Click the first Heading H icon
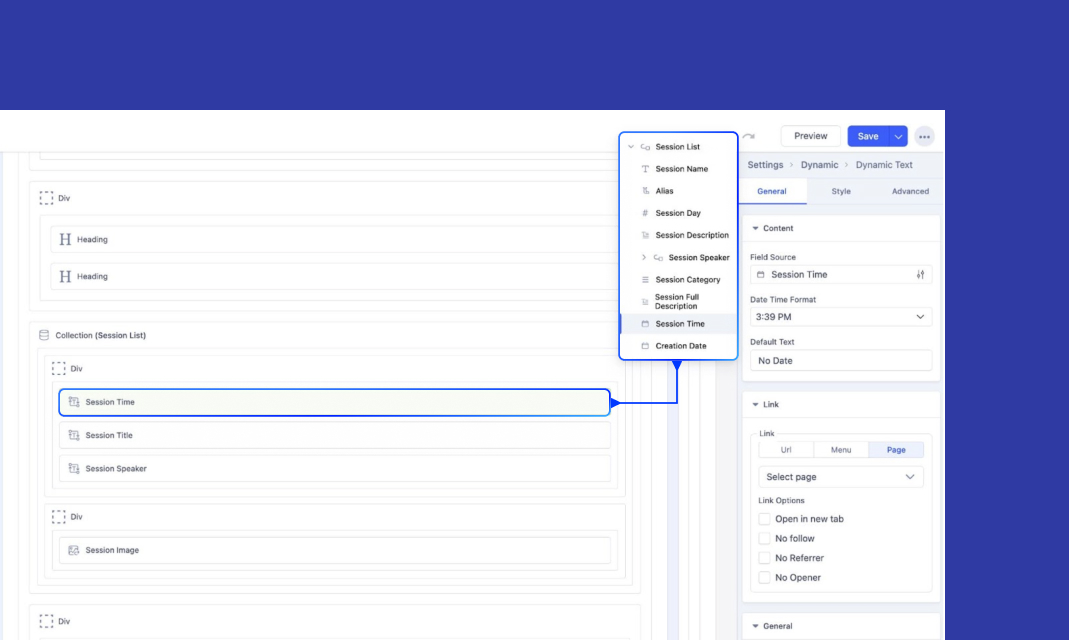The image size is (1069, 640). pos(65,240)
